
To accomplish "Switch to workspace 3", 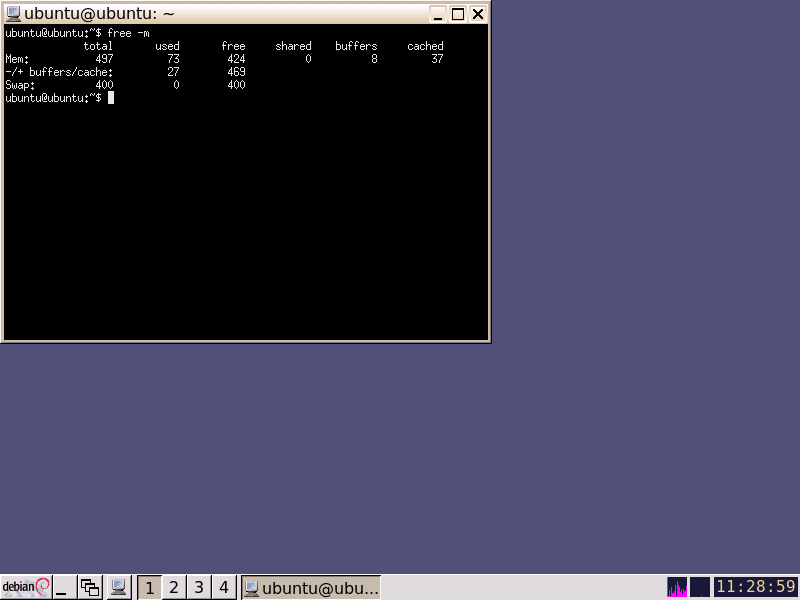I will tap(198, 587).
